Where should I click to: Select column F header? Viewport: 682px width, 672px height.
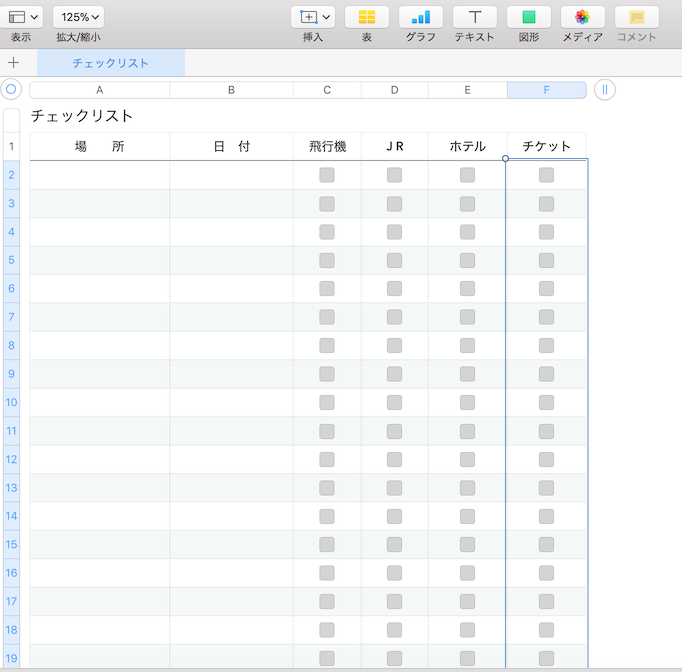click(546, 90)
